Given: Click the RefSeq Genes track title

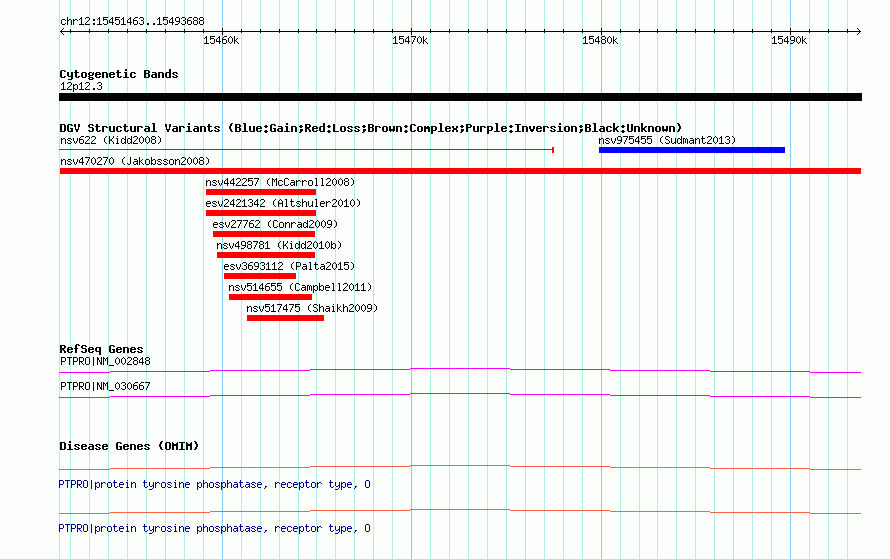Looking at the screenshot, I should coord(101,349).
